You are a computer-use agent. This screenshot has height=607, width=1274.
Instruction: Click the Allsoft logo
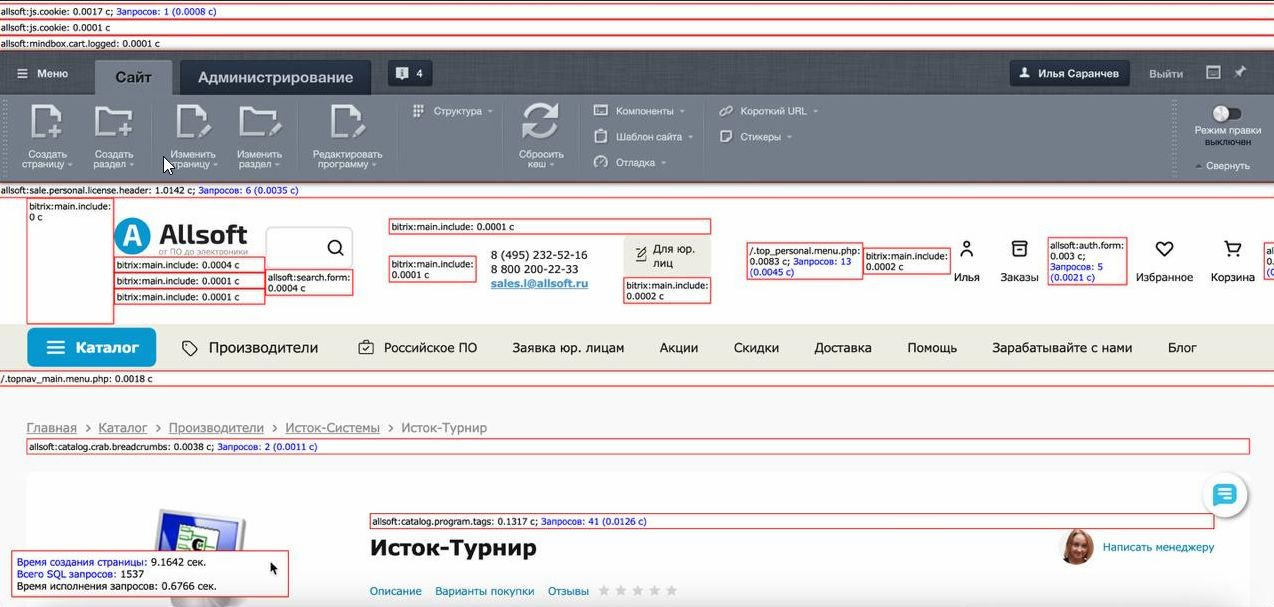coord(181,237)
